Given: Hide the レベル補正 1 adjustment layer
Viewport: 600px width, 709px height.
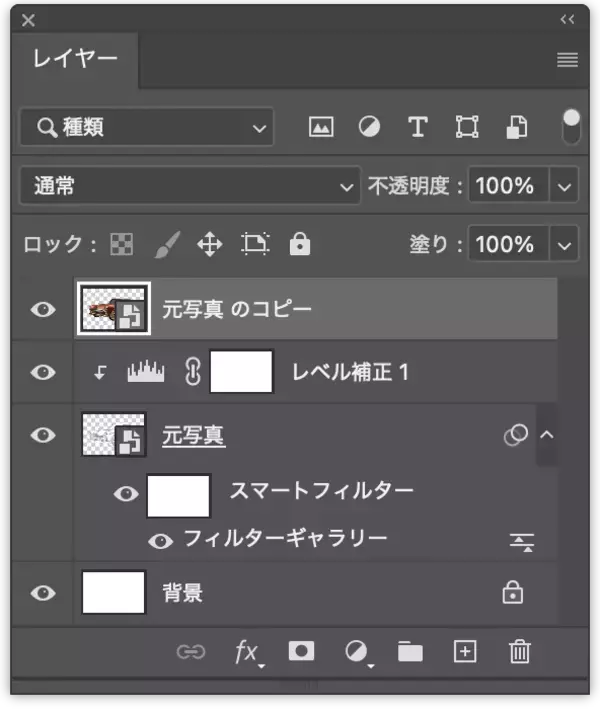Looking at the screenshot, I should pyautogui.click(x=43, y=372).
